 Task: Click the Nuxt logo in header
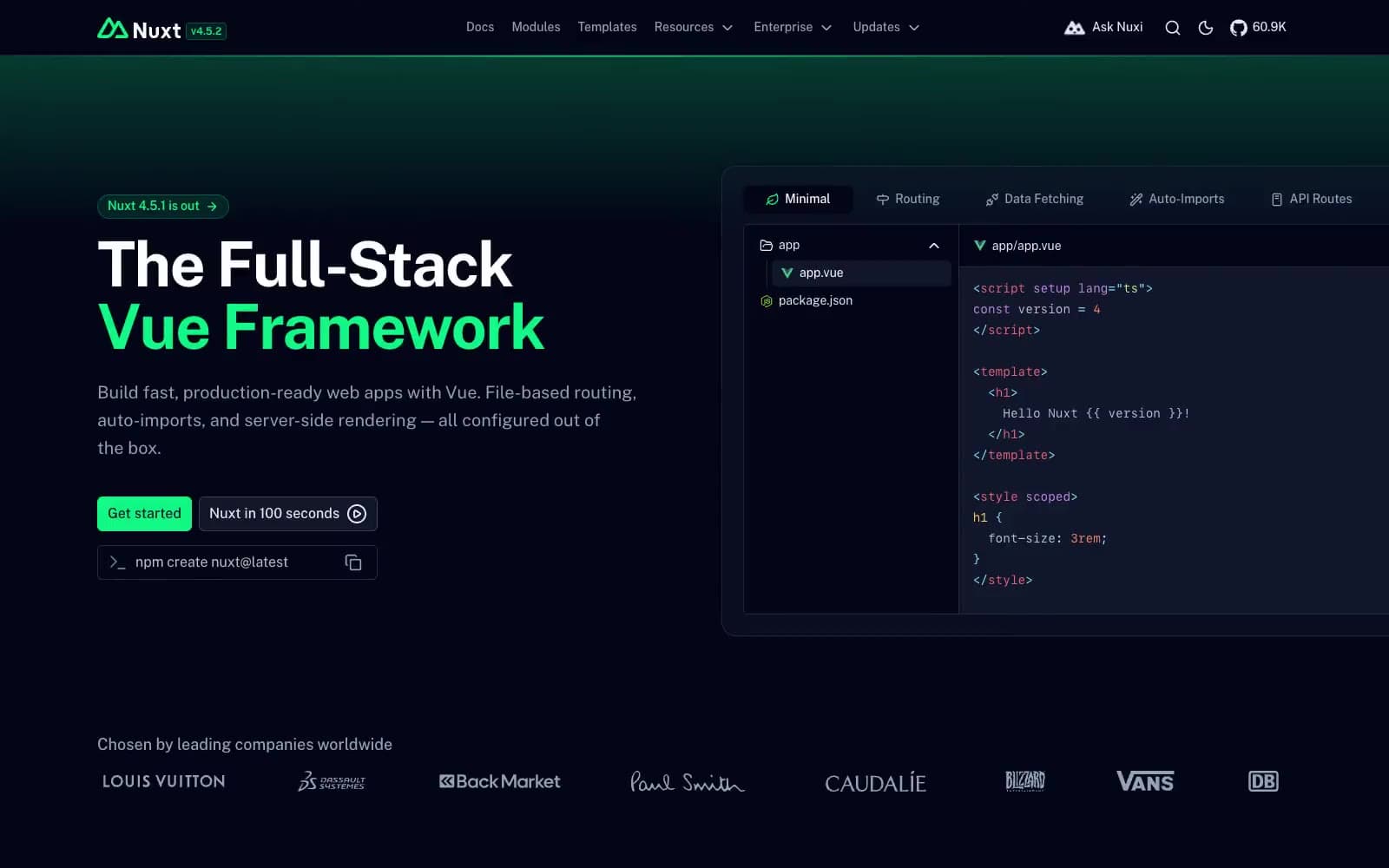139,30
